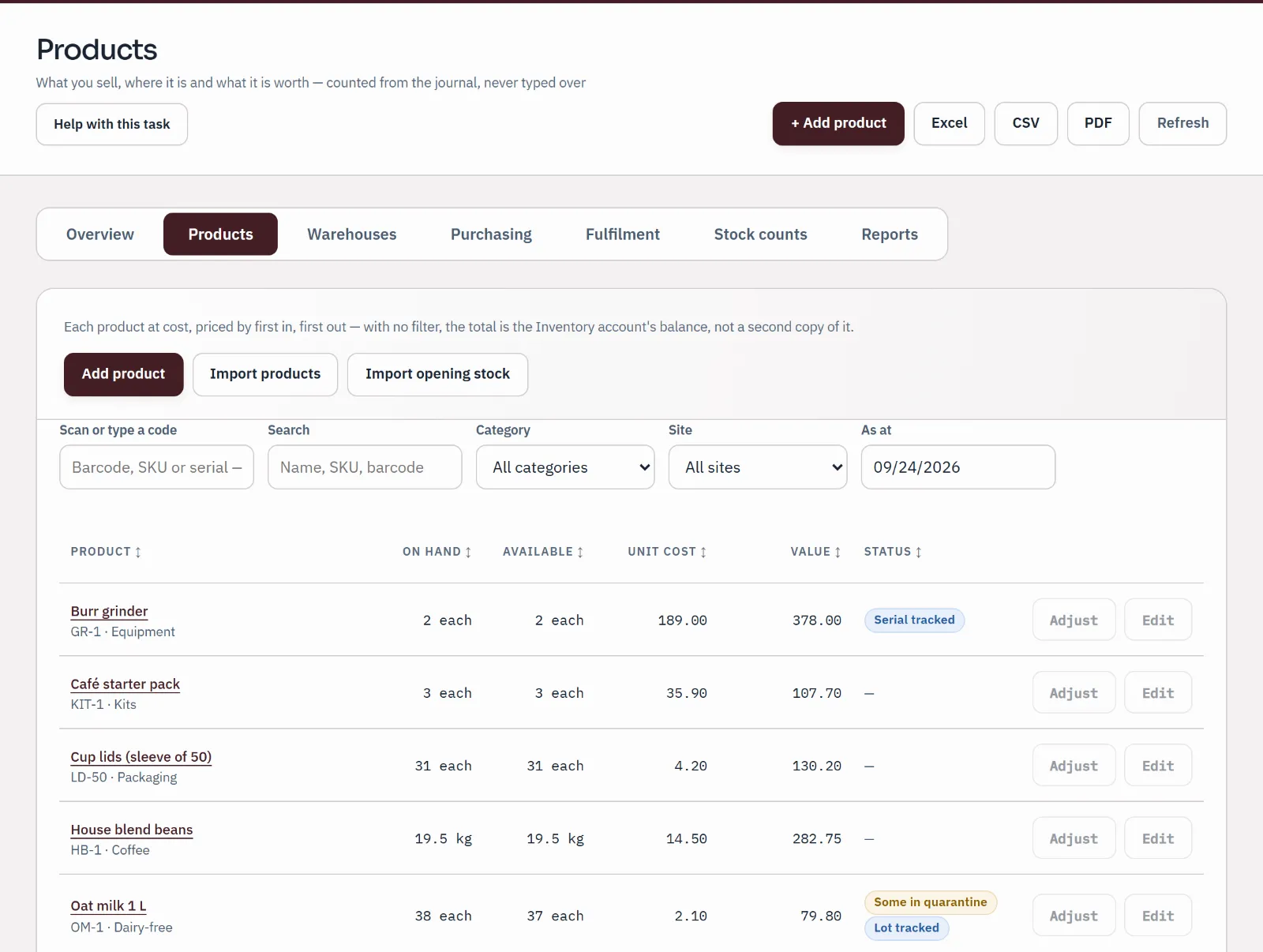Click Import products button
1263x952 pixels.
265,374
